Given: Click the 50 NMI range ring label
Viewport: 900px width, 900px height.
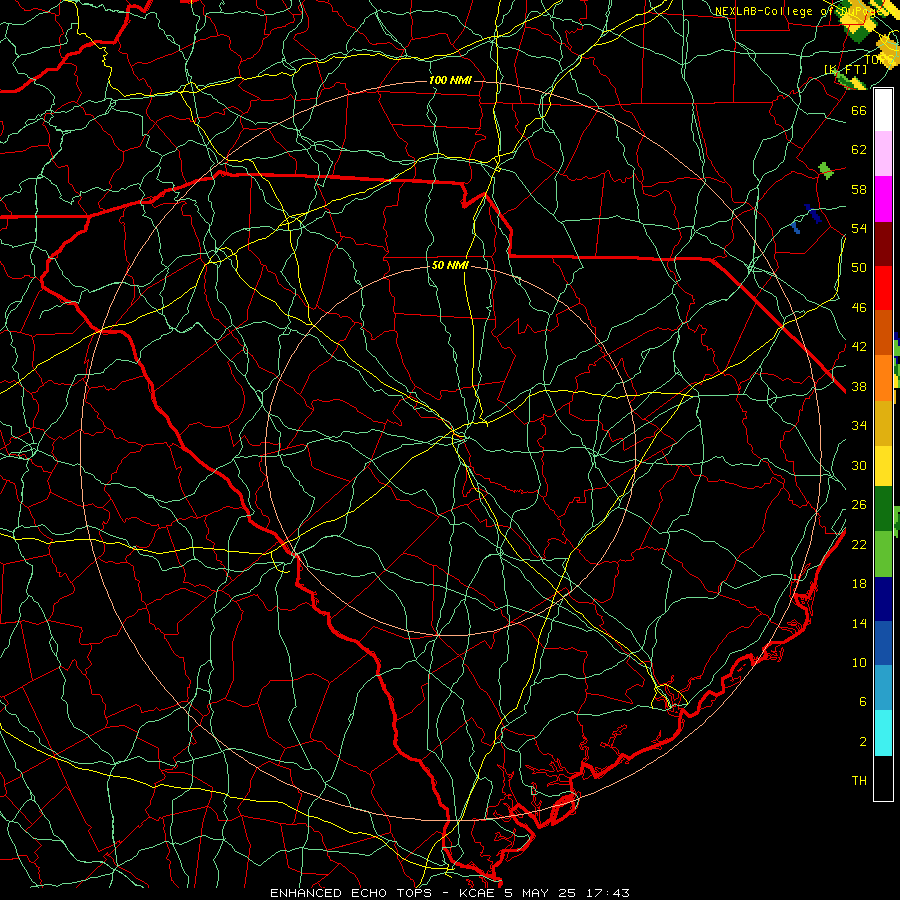Looking at the screenshot, I should [x=450, y=265].
